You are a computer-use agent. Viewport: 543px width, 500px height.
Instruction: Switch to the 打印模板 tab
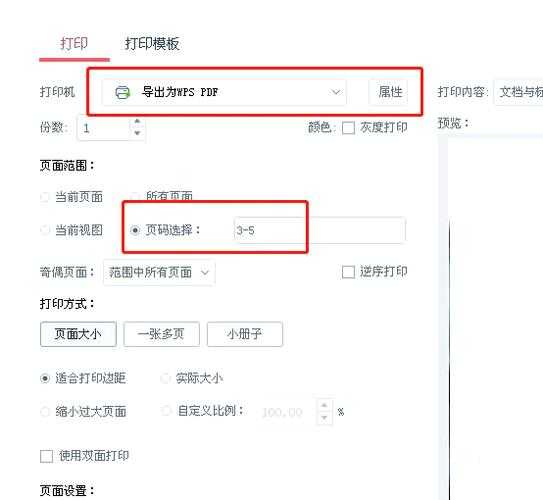152,44
